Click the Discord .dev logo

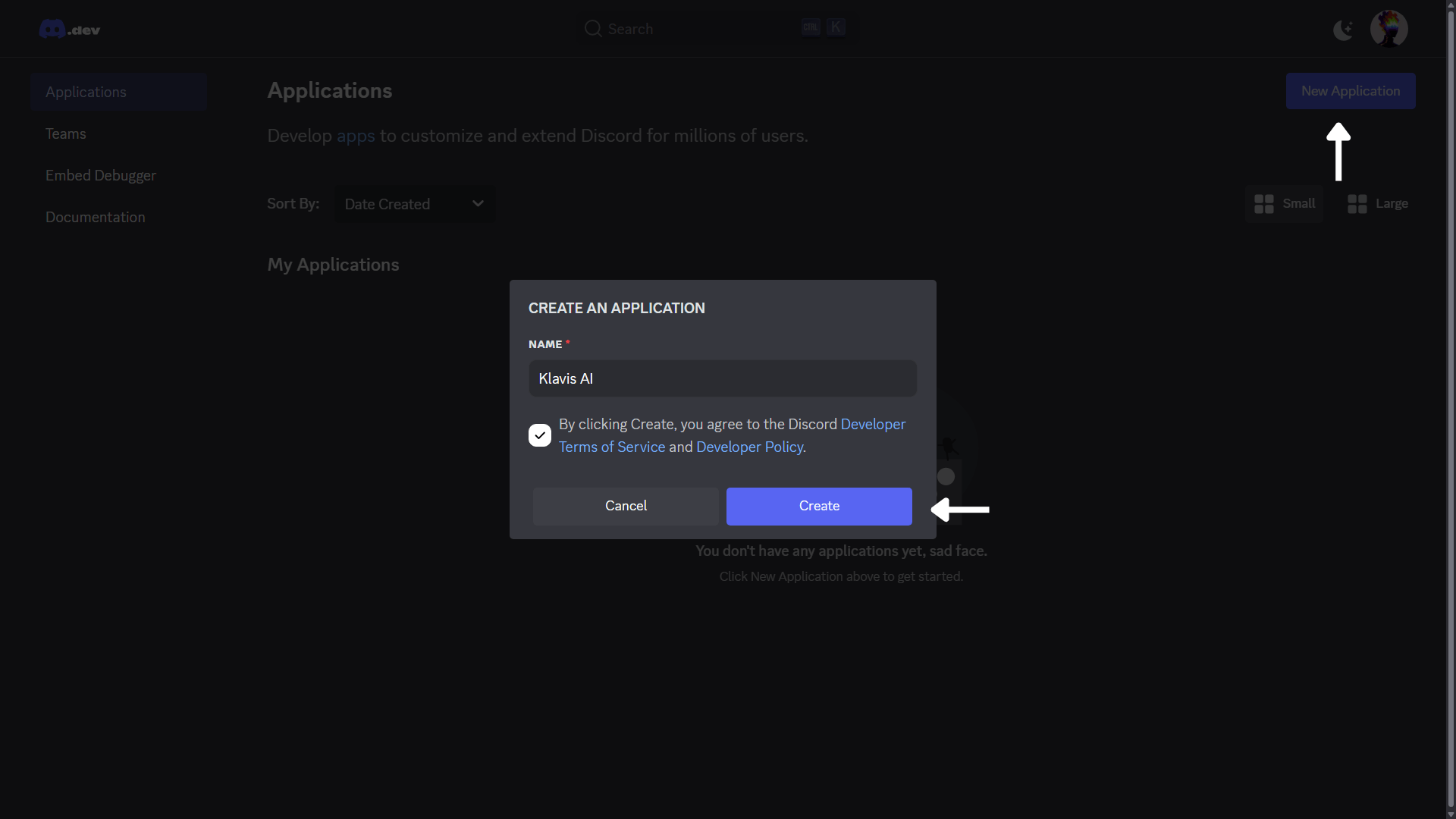click(x=69, y=30)
